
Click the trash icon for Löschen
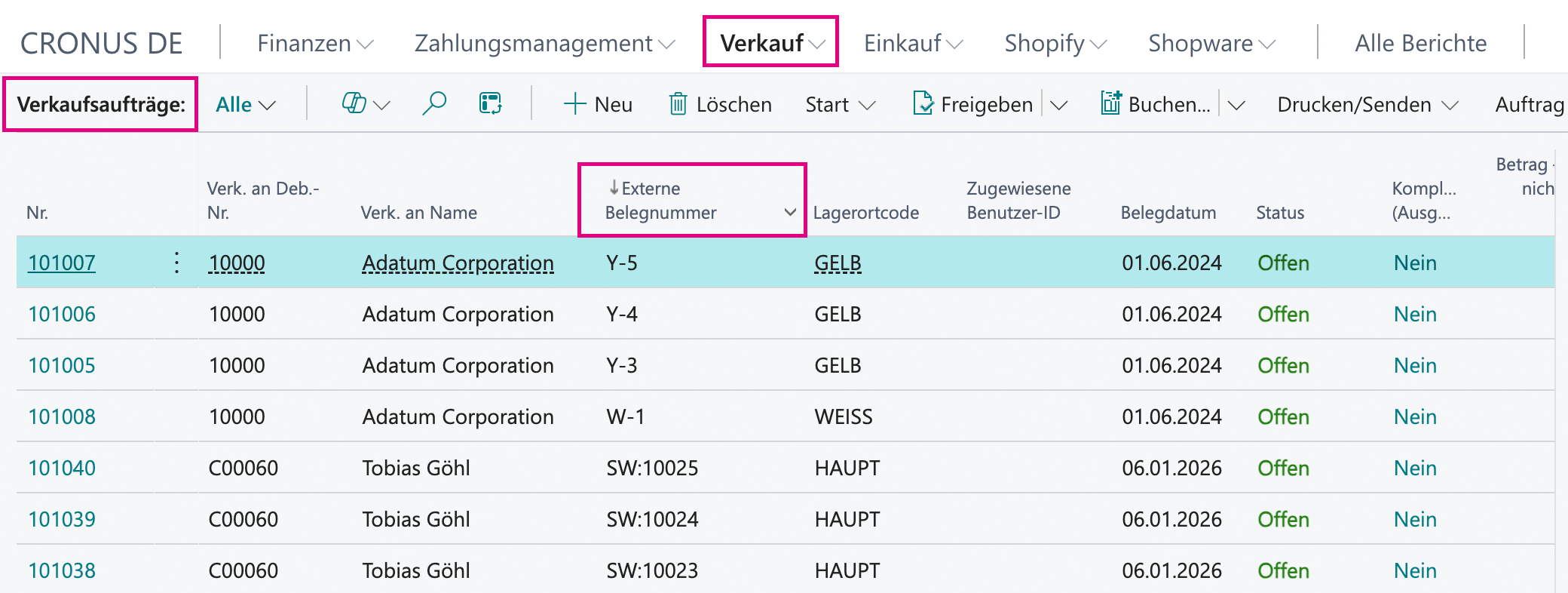pyautogui.click(x=678, y=104)
